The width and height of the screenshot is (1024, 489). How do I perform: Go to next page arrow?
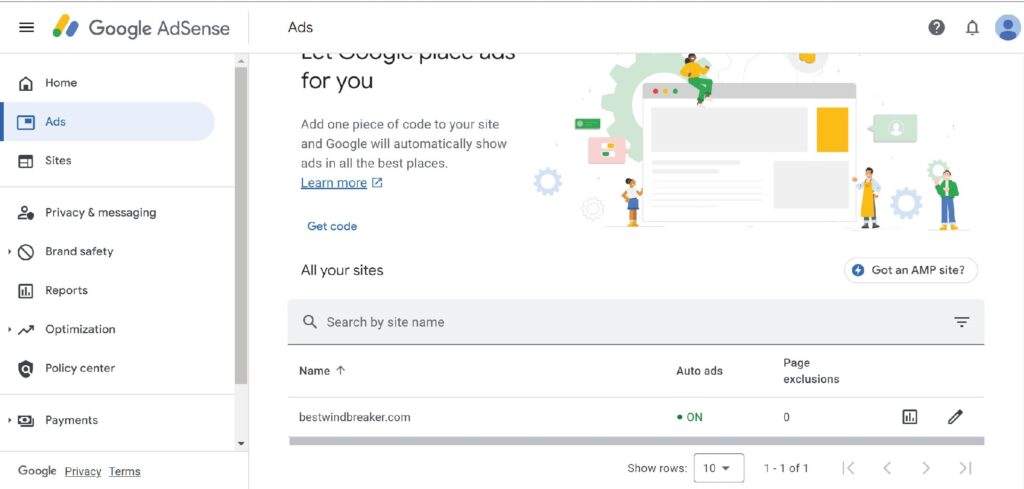point(925,467)
